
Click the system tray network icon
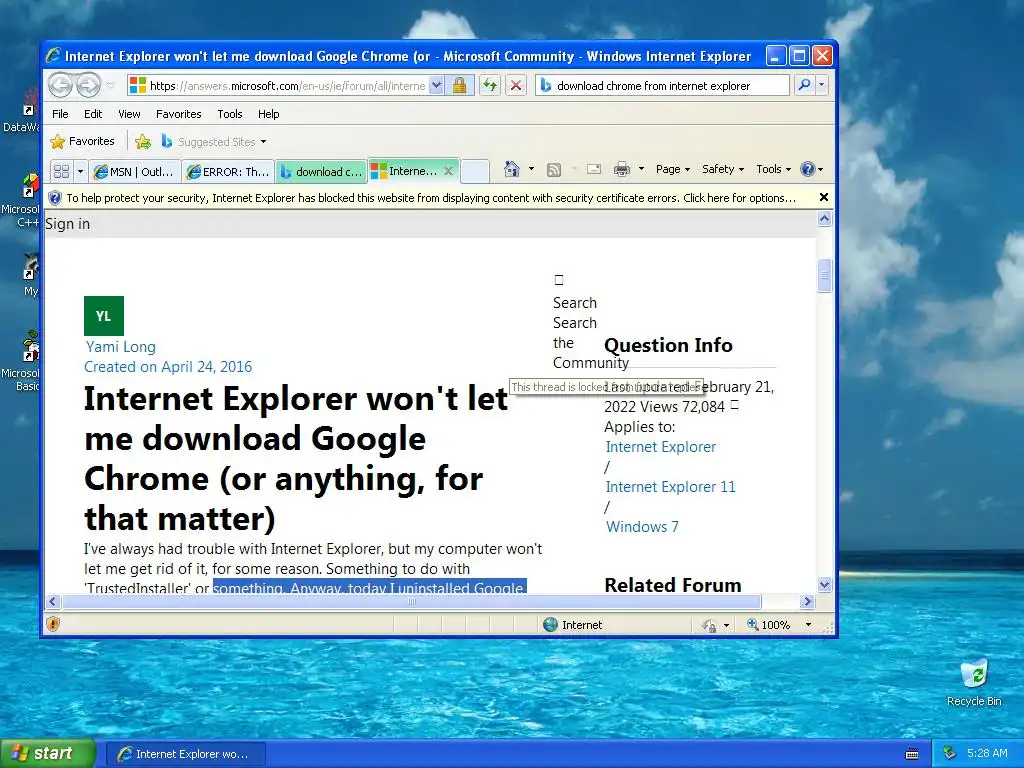click(x=950, y=754)
